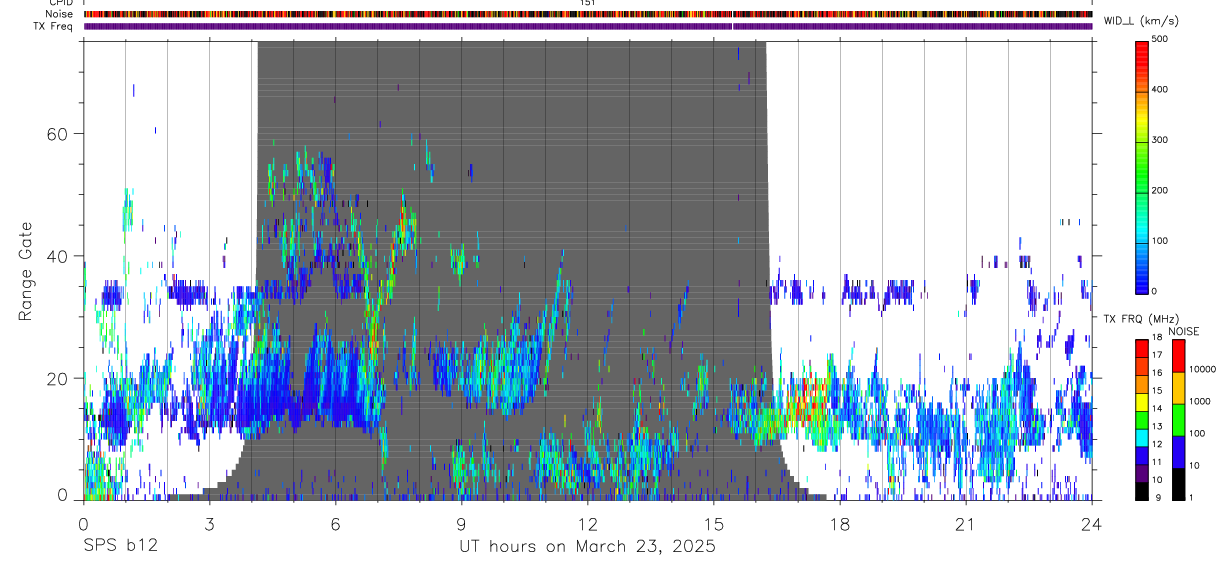
Task: Click '1' on the NOISE scale
Action: pyautogui.click(x=1190, y=497)
